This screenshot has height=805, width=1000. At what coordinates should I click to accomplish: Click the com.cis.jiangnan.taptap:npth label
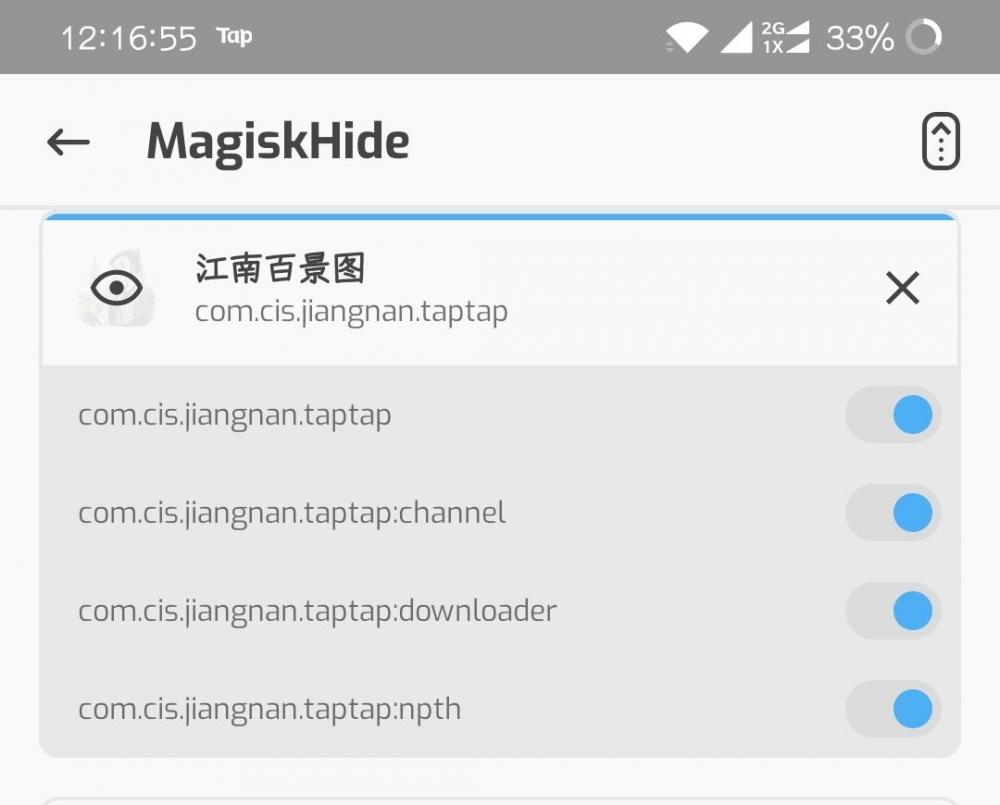[x=270, y=709]
